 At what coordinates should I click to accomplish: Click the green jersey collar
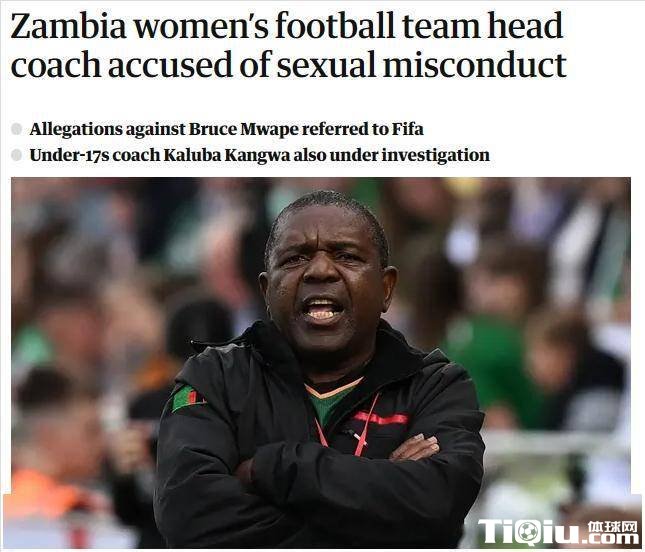(x=333, y=401)
